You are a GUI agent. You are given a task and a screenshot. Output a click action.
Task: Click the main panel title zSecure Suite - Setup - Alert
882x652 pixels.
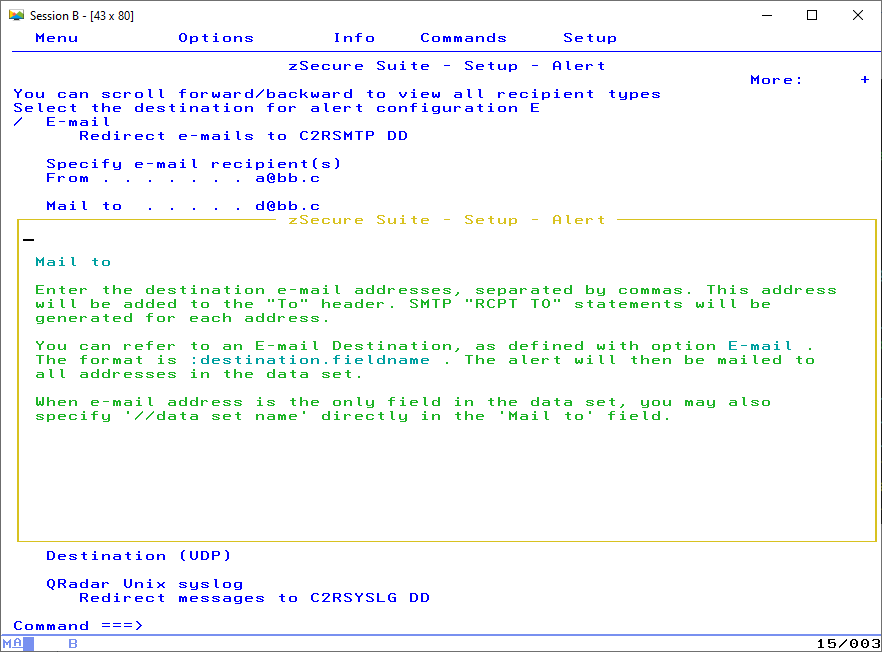tap(447, 66)
